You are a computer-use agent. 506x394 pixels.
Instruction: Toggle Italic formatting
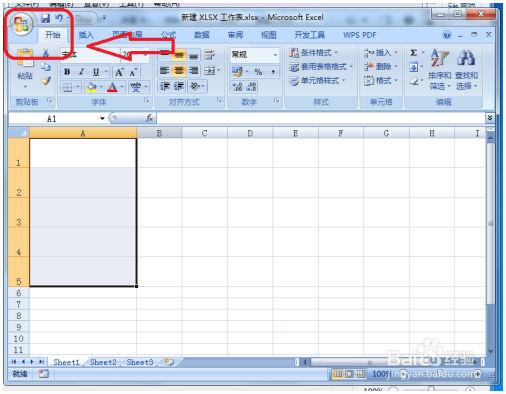[81, 72]
